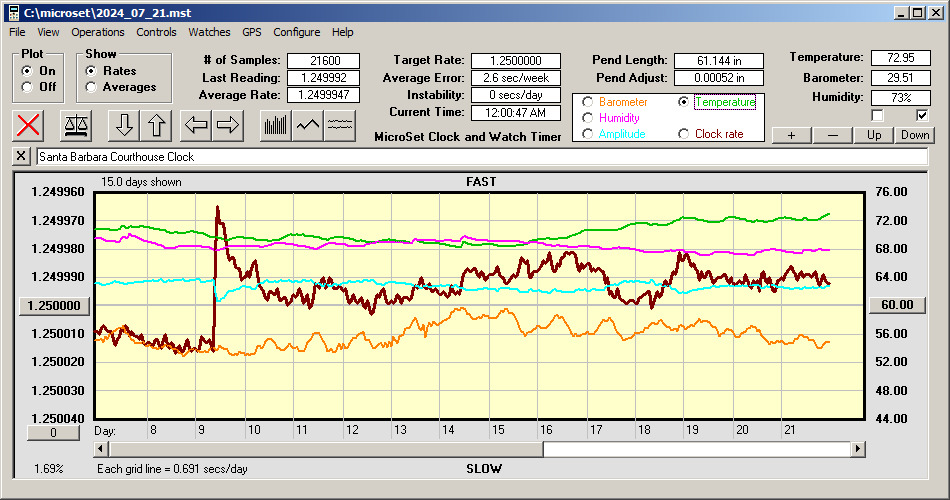Click the balance scales icon

(x=77, y=125)
